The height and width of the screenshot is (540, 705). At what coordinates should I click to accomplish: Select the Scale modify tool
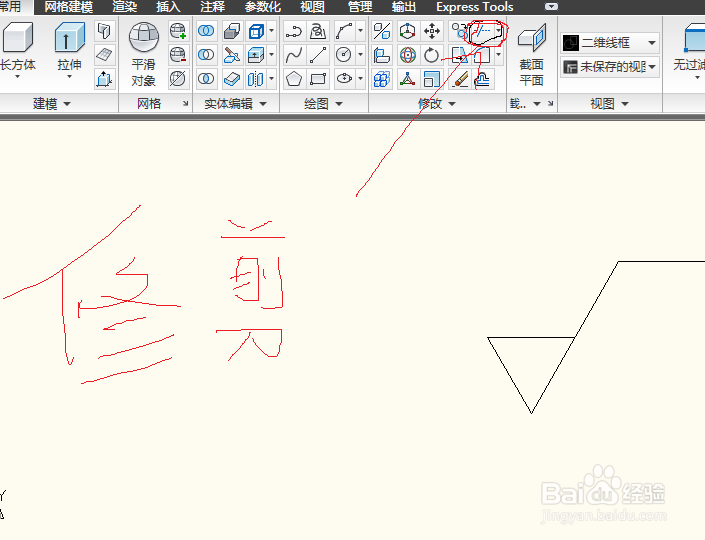432,79
